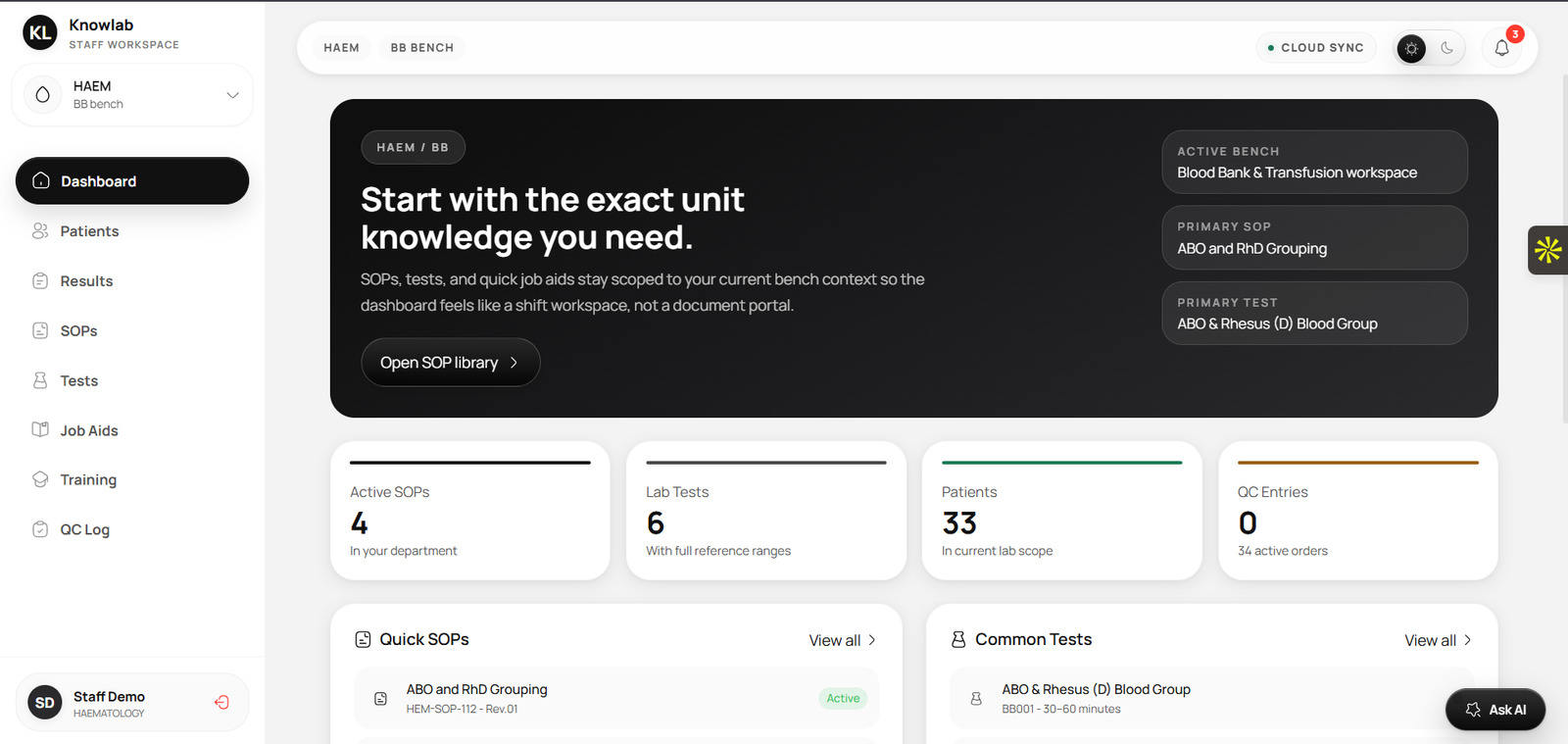This screenshot has height=744, width=1568.
Task: Click document icon in ABO RhD Grouping row
Action: [x=381, y=699]
